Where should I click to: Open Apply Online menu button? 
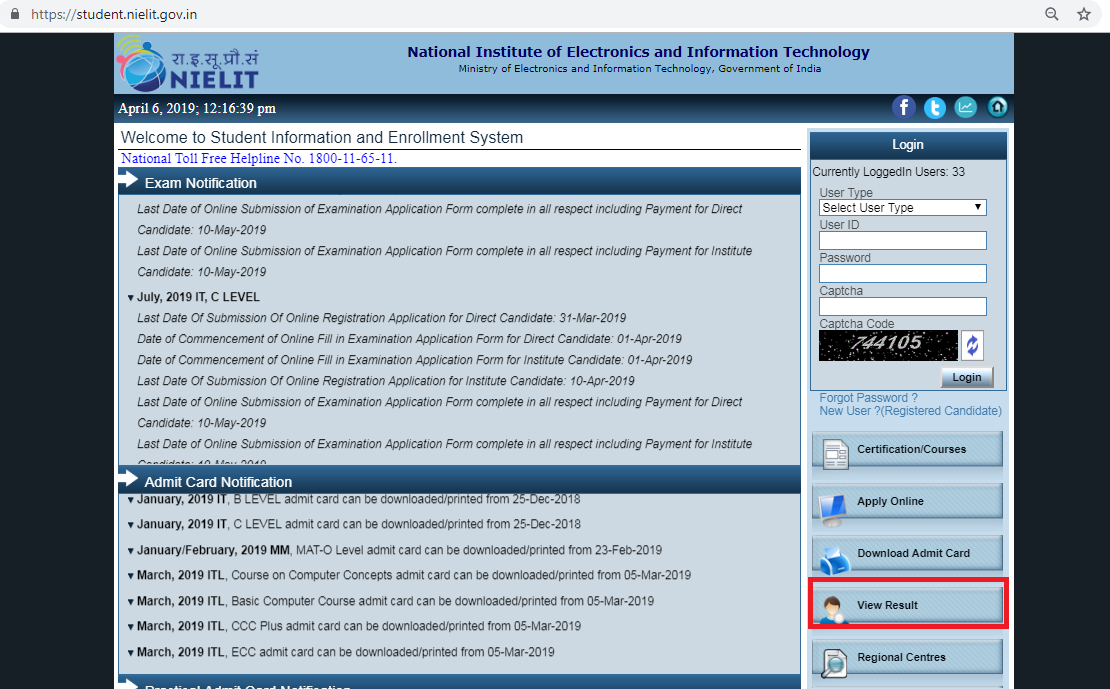[x=908, y=503]
